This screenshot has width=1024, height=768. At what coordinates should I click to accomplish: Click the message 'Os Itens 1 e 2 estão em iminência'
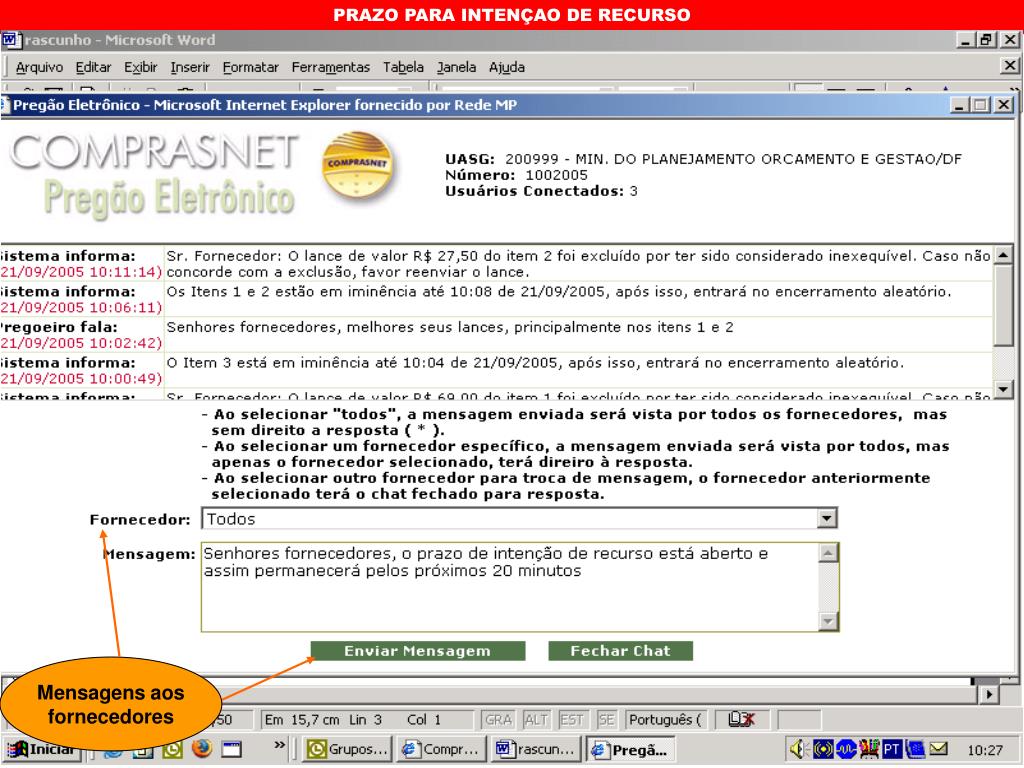(558, 291)
